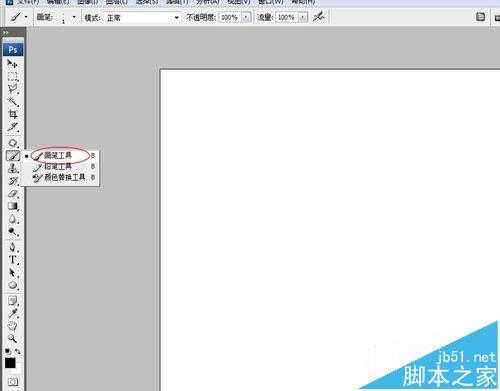Select the Move tool

pyautogui.click(x=13, y=64)
